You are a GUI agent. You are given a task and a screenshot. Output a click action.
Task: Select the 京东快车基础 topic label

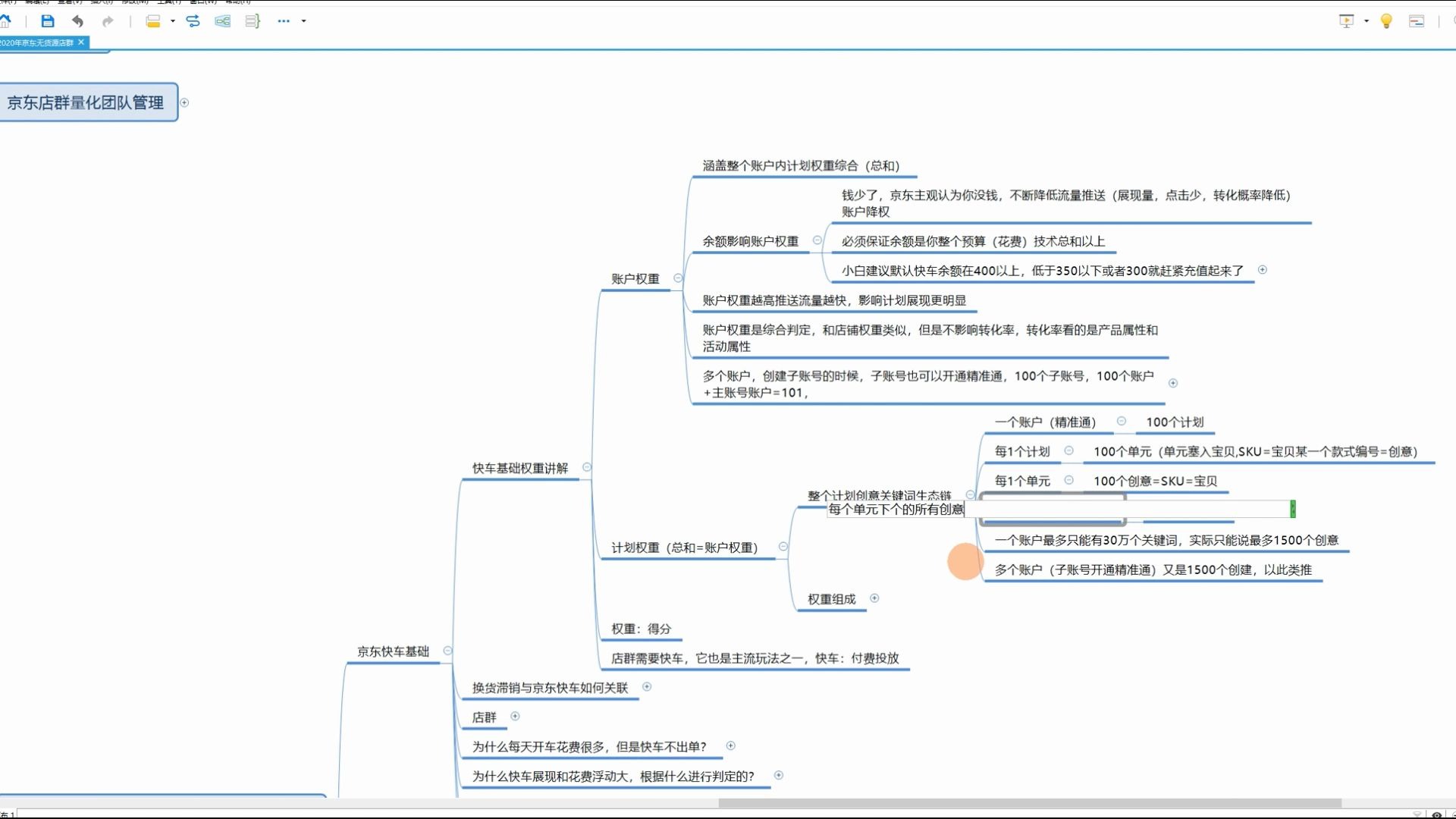pos(393,652)
